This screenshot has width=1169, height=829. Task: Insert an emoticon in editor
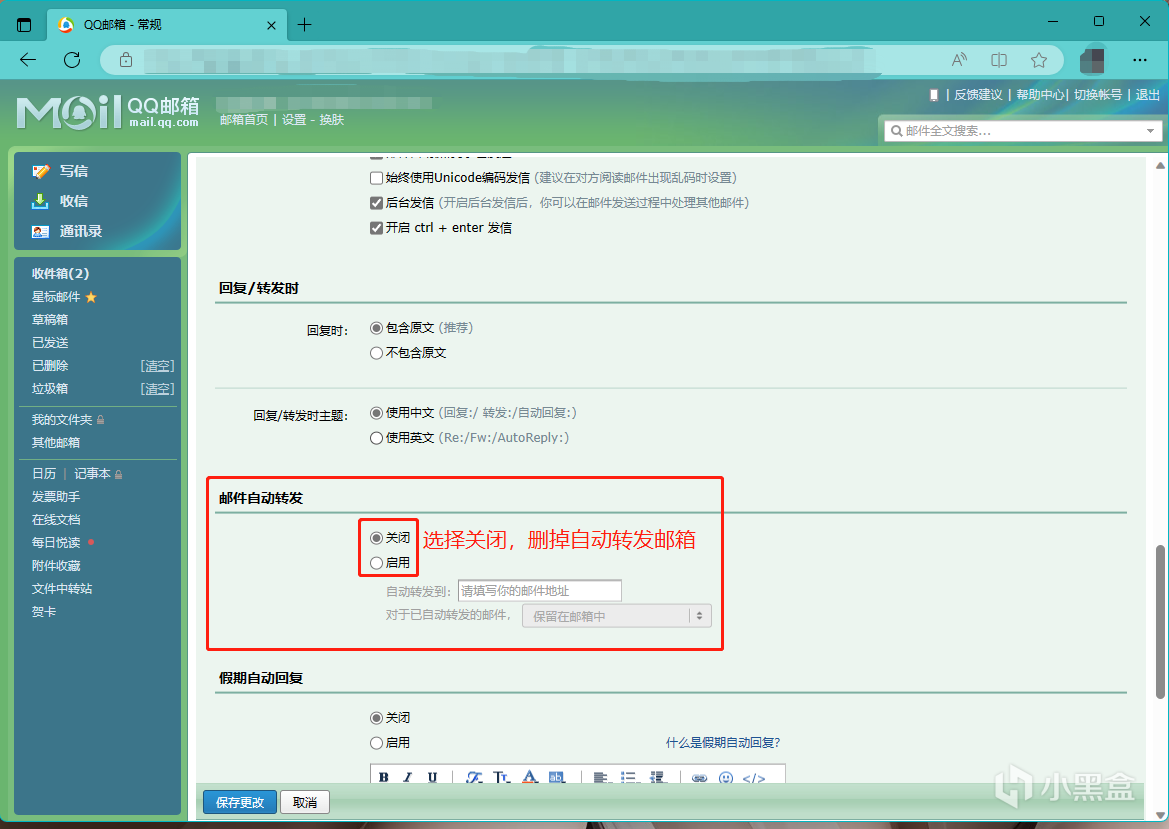(x=725, y=778)
